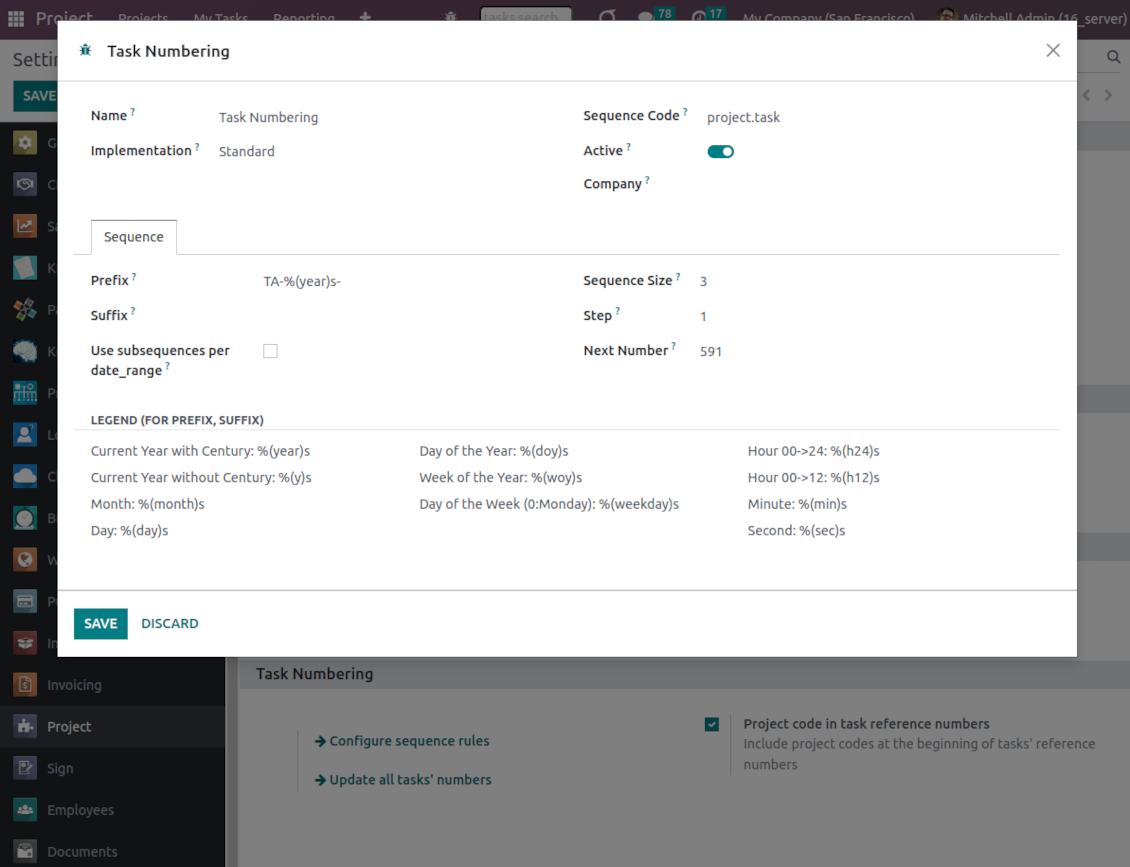The image size is (1130, 867).
Task: Click the cloud icon in settings sidebar
Action: pyautogui.click(x=25, y=476)
